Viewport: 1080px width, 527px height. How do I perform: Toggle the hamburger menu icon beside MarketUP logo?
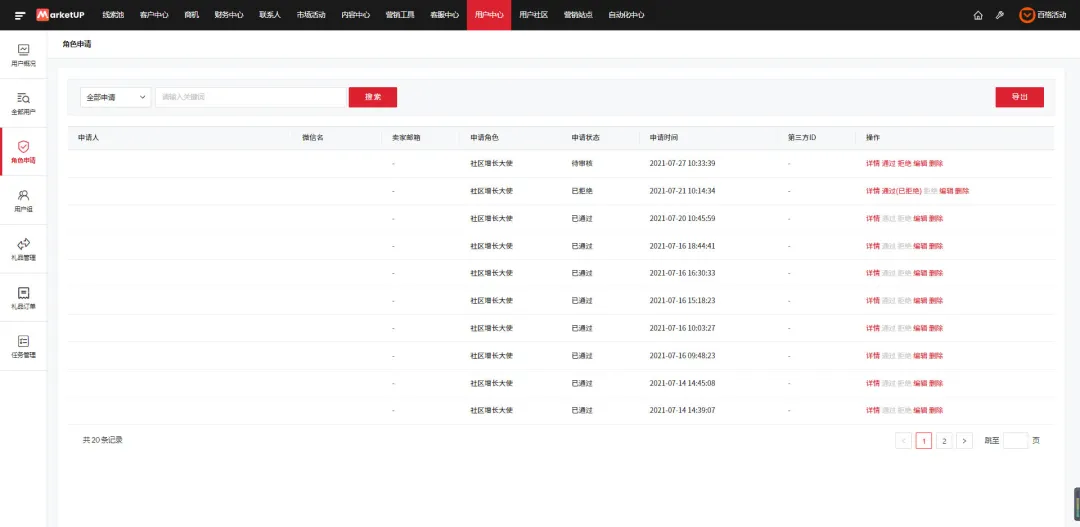coord(20,15)
